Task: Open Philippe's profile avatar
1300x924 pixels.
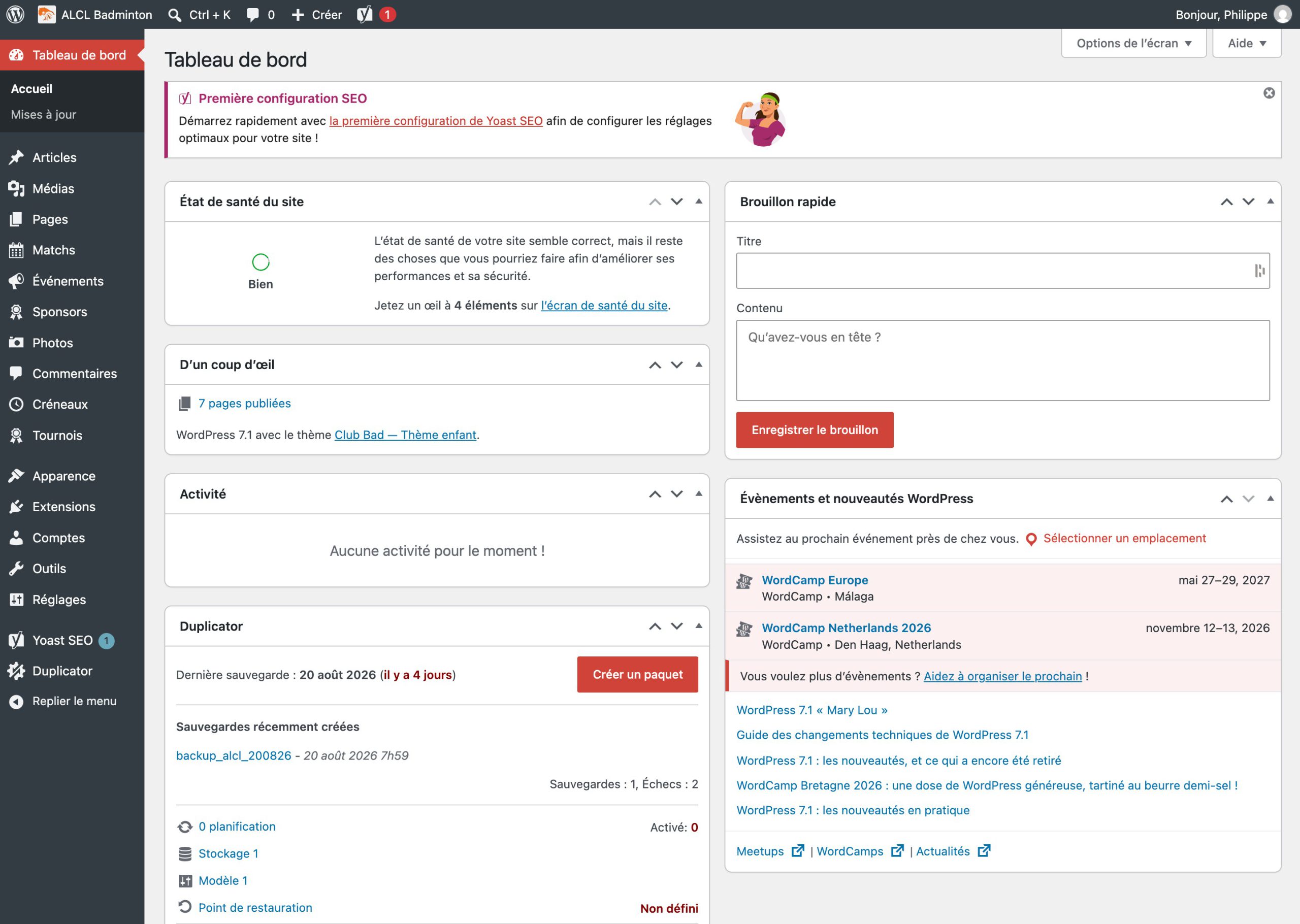Action: [x=1282, y=14]
